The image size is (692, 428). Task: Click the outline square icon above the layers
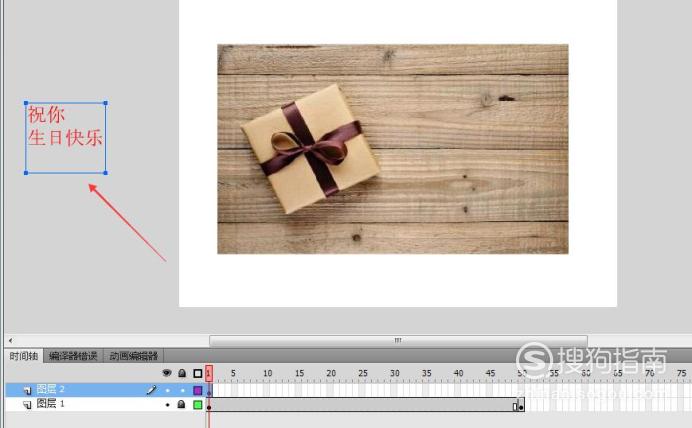coord(198,373)
